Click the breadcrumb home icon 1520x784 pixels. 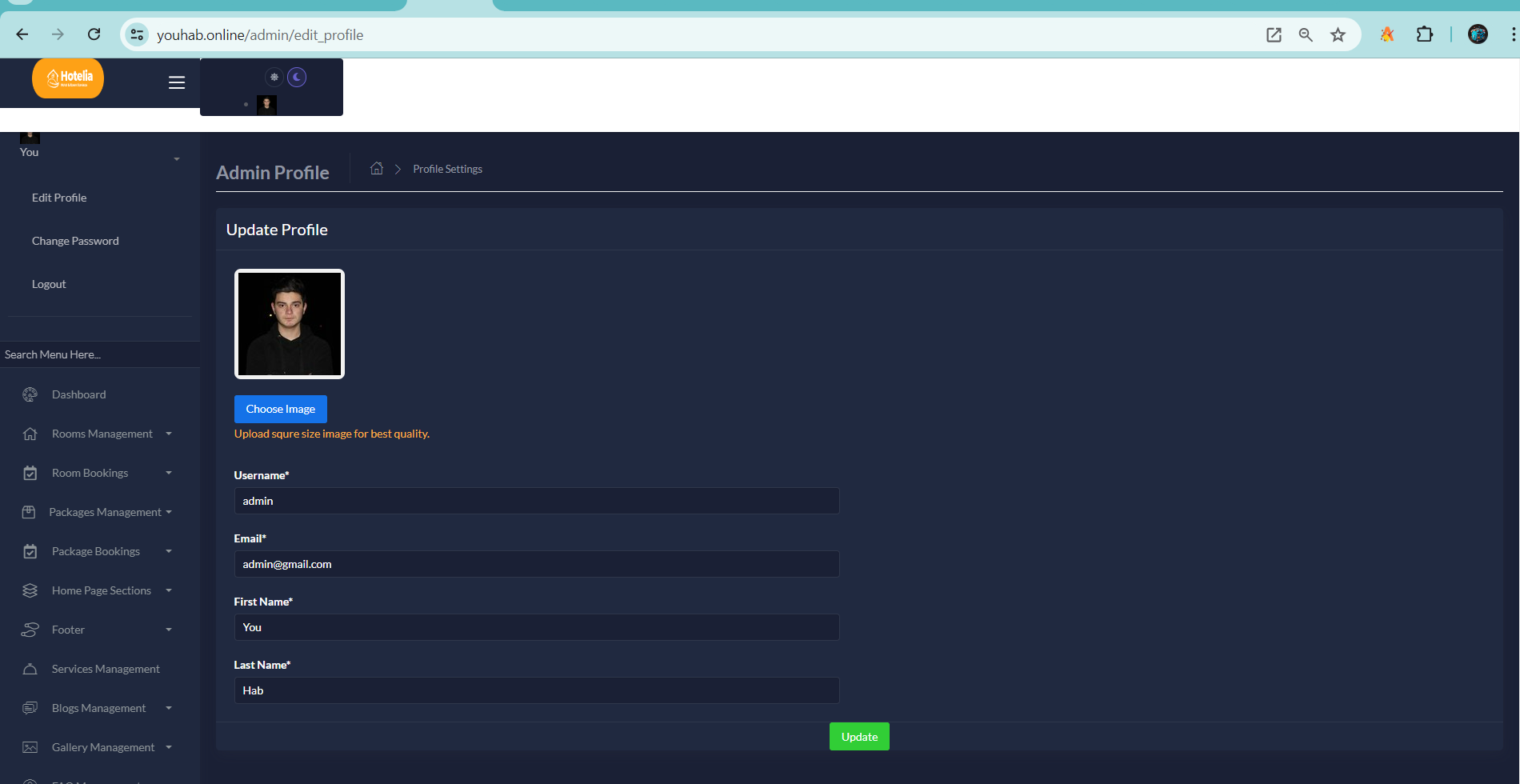coord(377,168)
